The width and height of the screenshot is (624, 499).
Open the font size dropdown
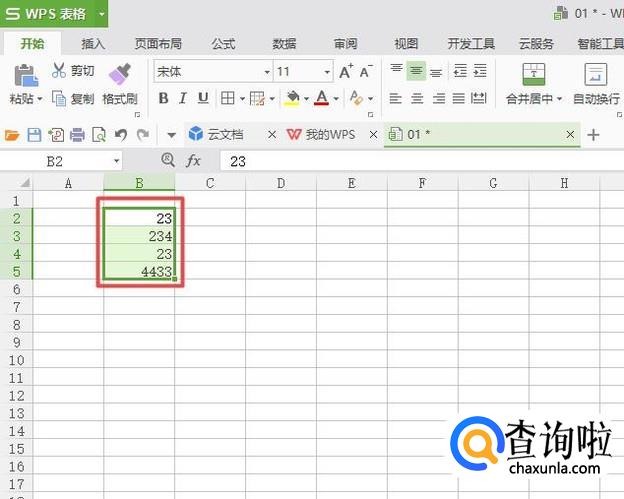click(327, 72)
